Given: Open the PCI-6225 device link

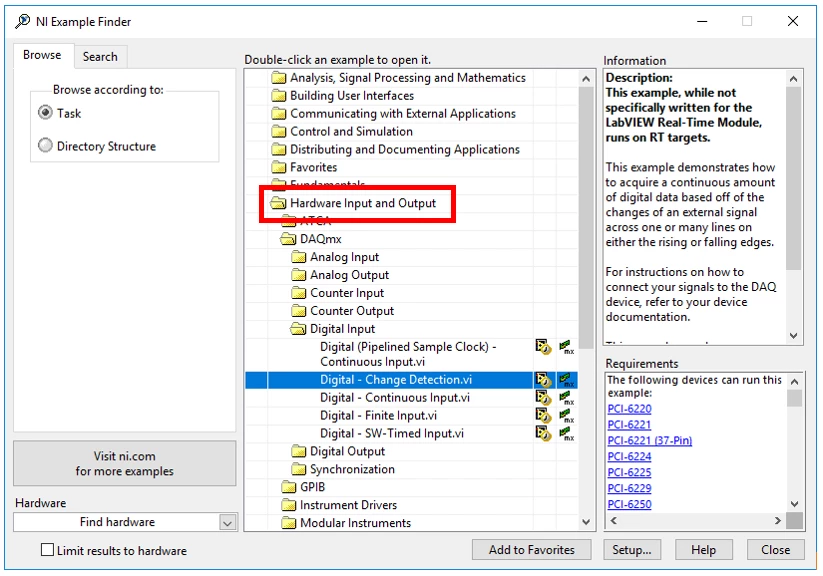Looking at the screenshot, I should coord(629,473).
